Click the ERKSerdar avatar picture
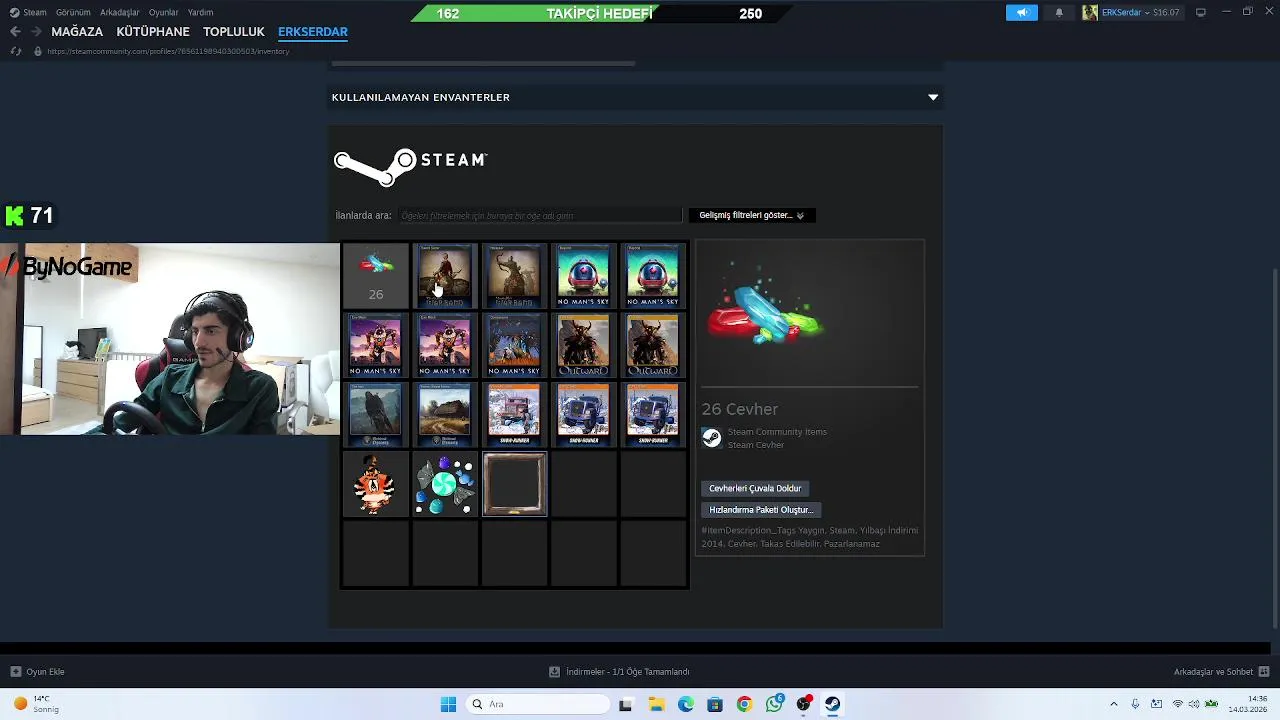Screen dimensions: 1280x720 pyautogui.click(x=1090, y=13)
